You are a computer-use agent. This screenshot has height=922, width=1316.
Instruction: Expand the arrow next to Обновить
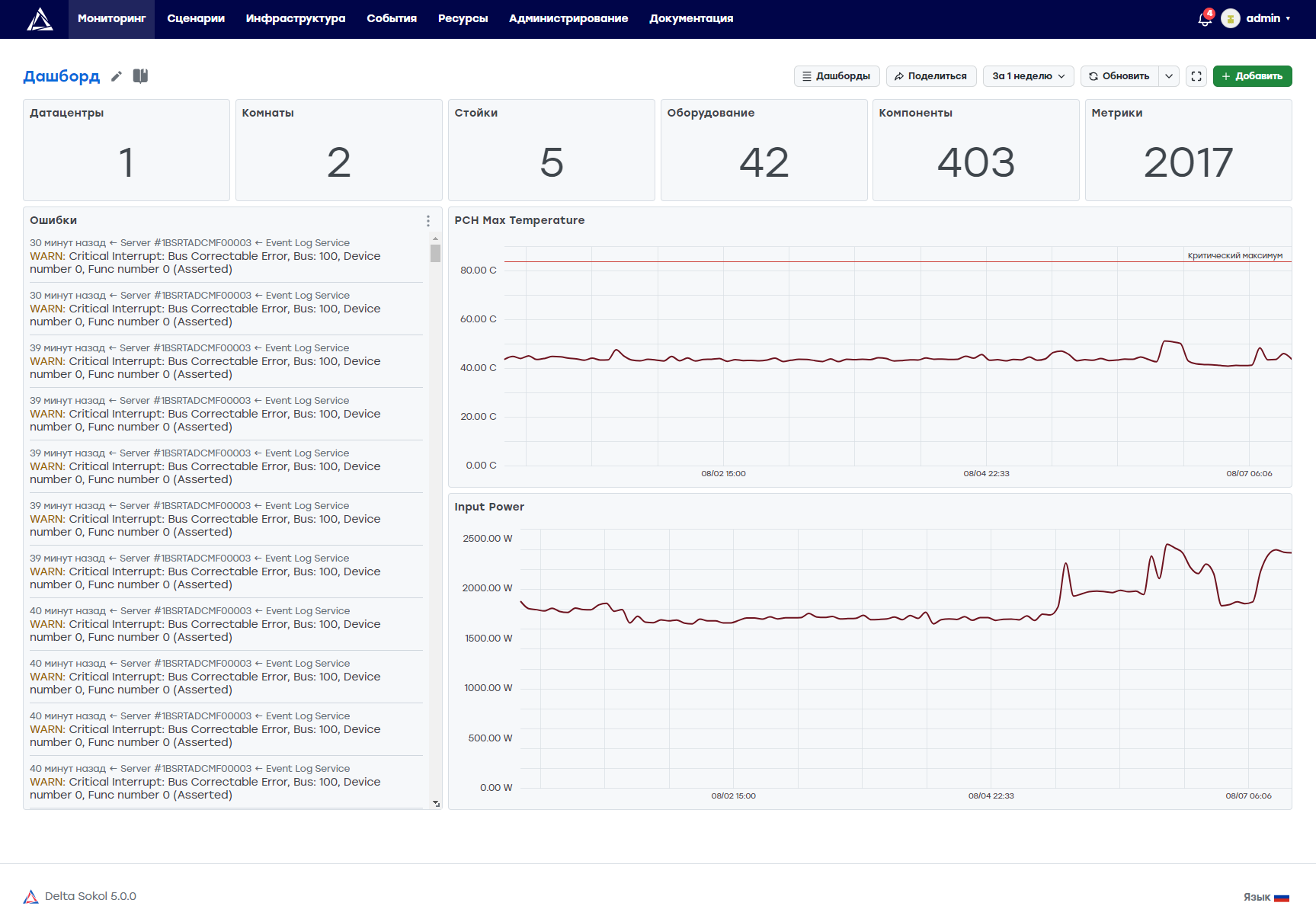click(x=1169, y=76)
